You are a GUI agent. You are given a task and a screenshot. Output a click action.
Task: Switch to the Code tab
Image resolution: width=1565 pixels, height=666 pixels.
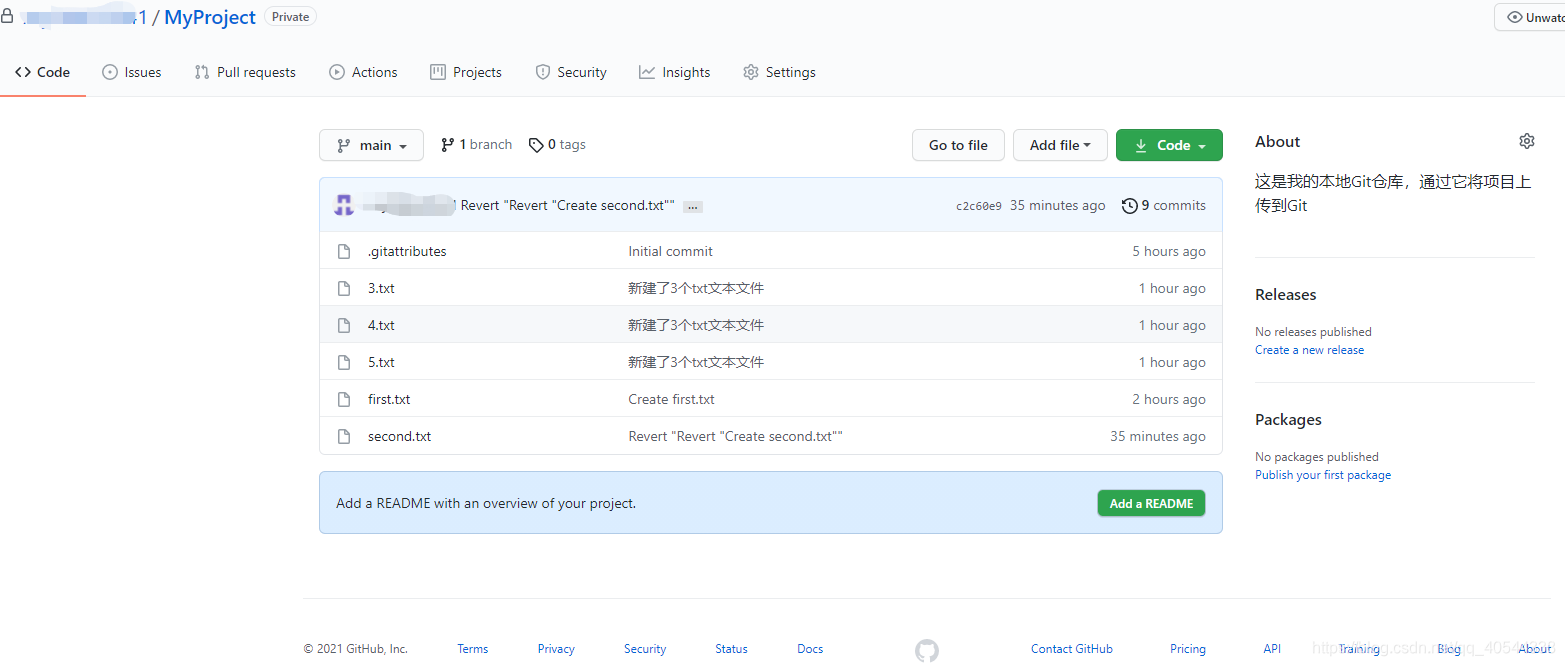click(x=43, y=72)
